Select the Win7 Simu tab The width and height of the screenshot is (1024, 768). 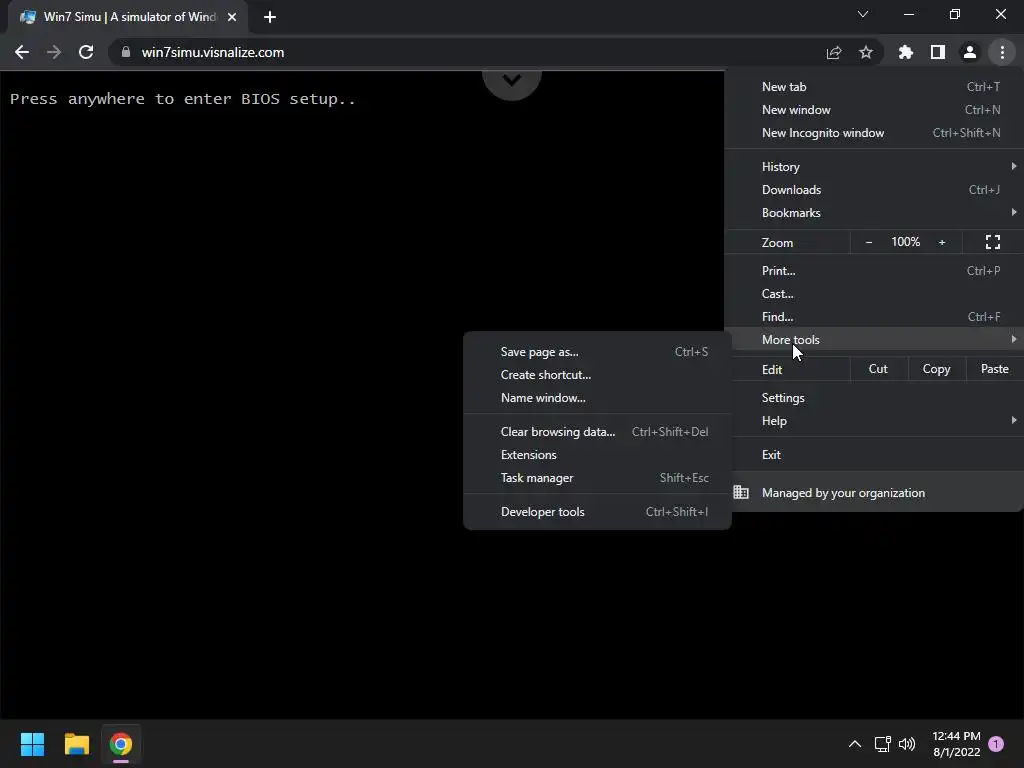coord(128,17)
